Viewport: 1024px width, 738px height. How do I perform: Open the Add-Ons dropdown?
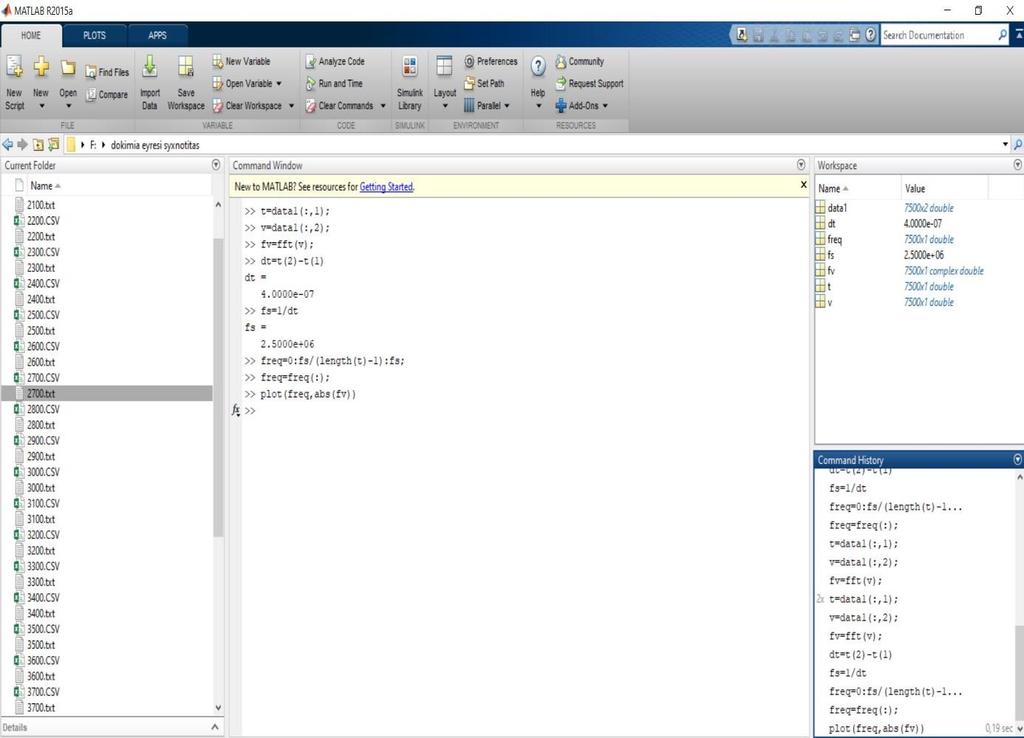coord(605,106)
